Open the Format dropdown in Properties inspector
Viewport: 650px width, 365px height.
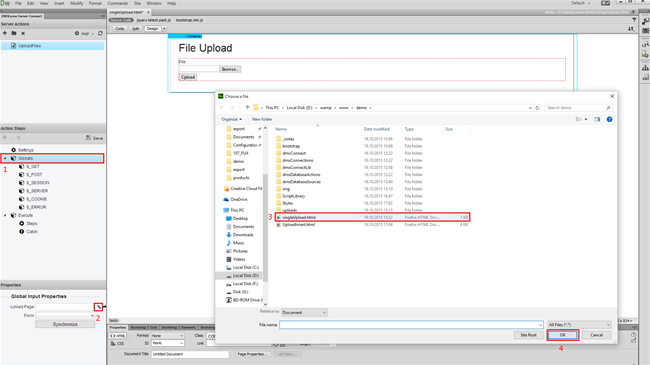(x=167, y=336)
